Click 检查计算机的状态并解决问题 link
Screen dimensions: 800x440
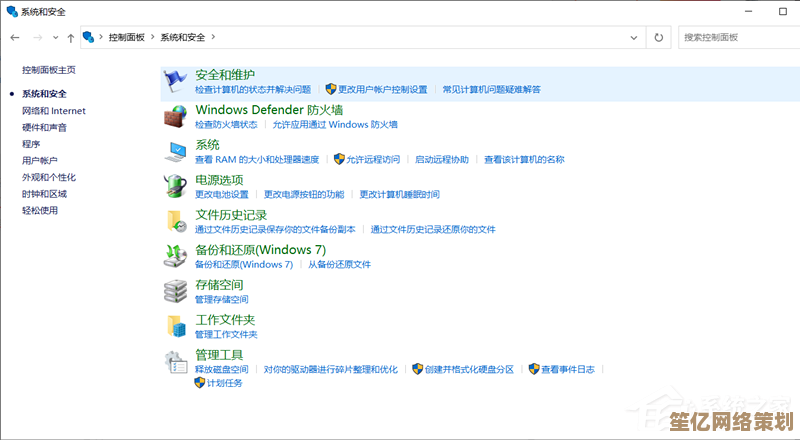pos(253,89)
